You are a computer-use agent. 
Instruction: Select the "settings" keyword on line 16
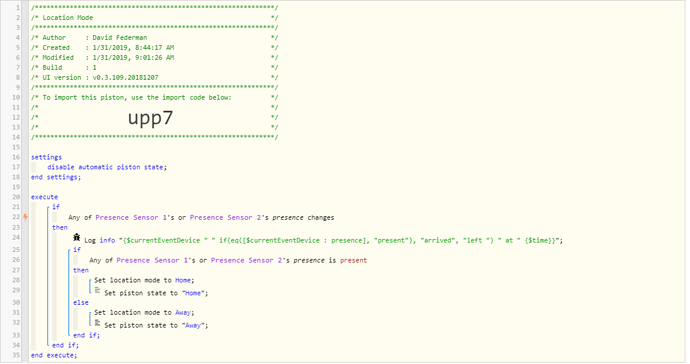[46, 157]
